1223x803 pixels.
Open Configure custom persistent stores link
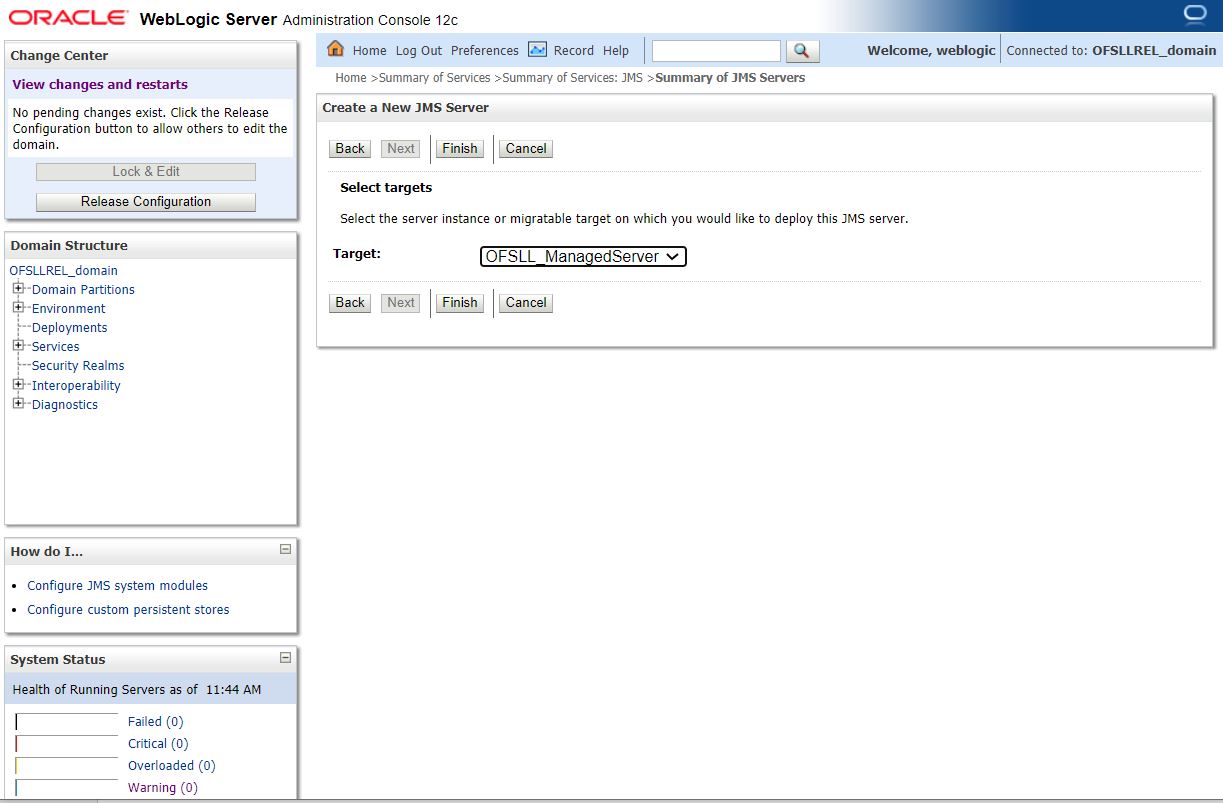(x=128, y=609)
